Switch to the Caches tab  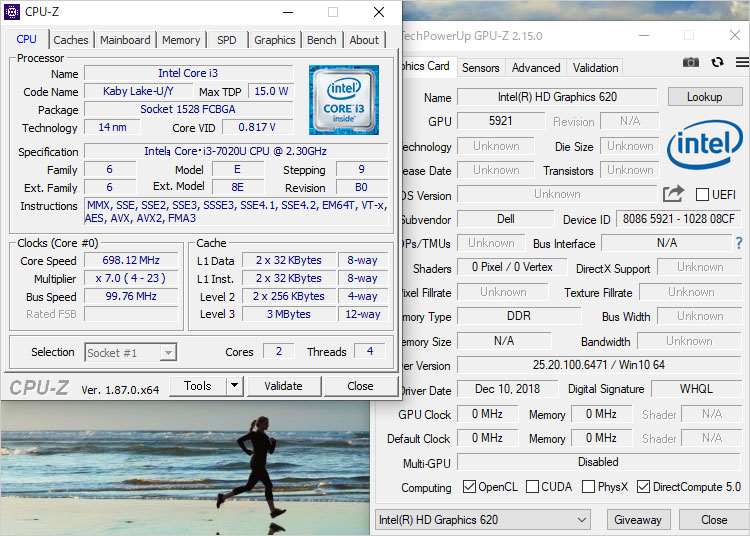pyautogui.click(x=71, y=40)
